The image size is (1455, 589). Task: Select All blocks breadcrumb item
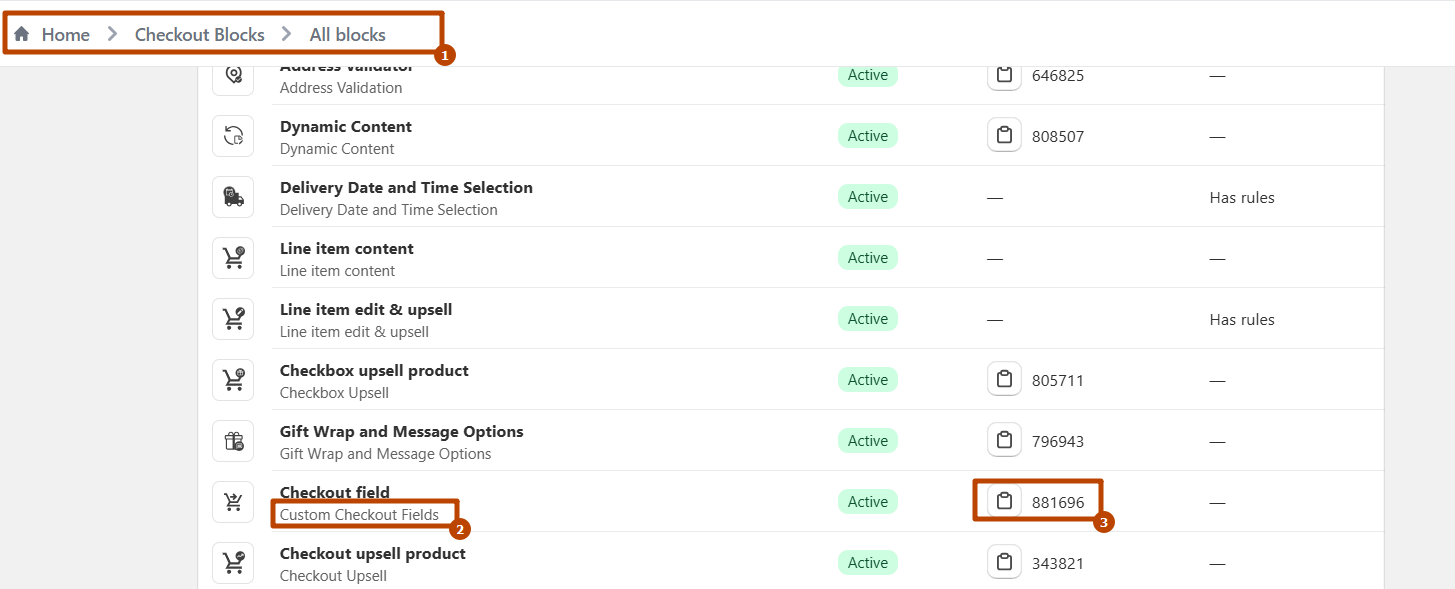pyautogui.click(x=347, y=35)
